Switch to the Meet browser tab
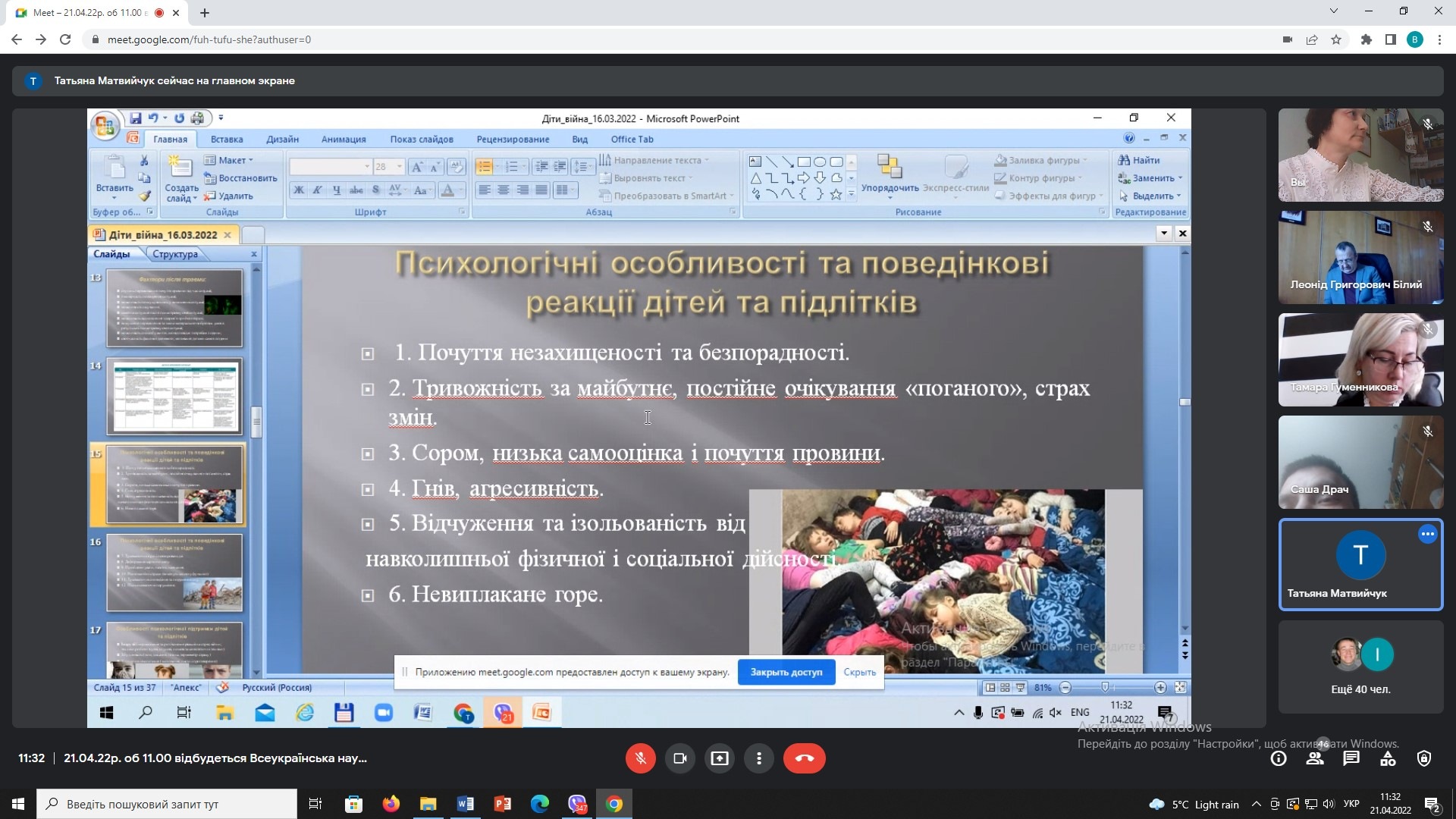Viewport: 1456px width, 819px height. click(87, 13)
